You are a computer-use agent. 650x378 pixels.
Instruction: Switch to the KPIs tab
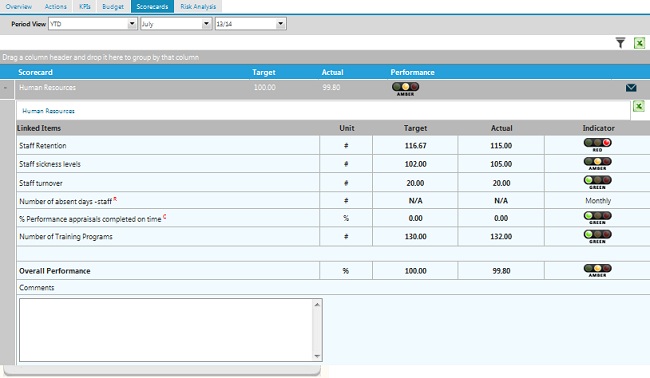point(85,6)
